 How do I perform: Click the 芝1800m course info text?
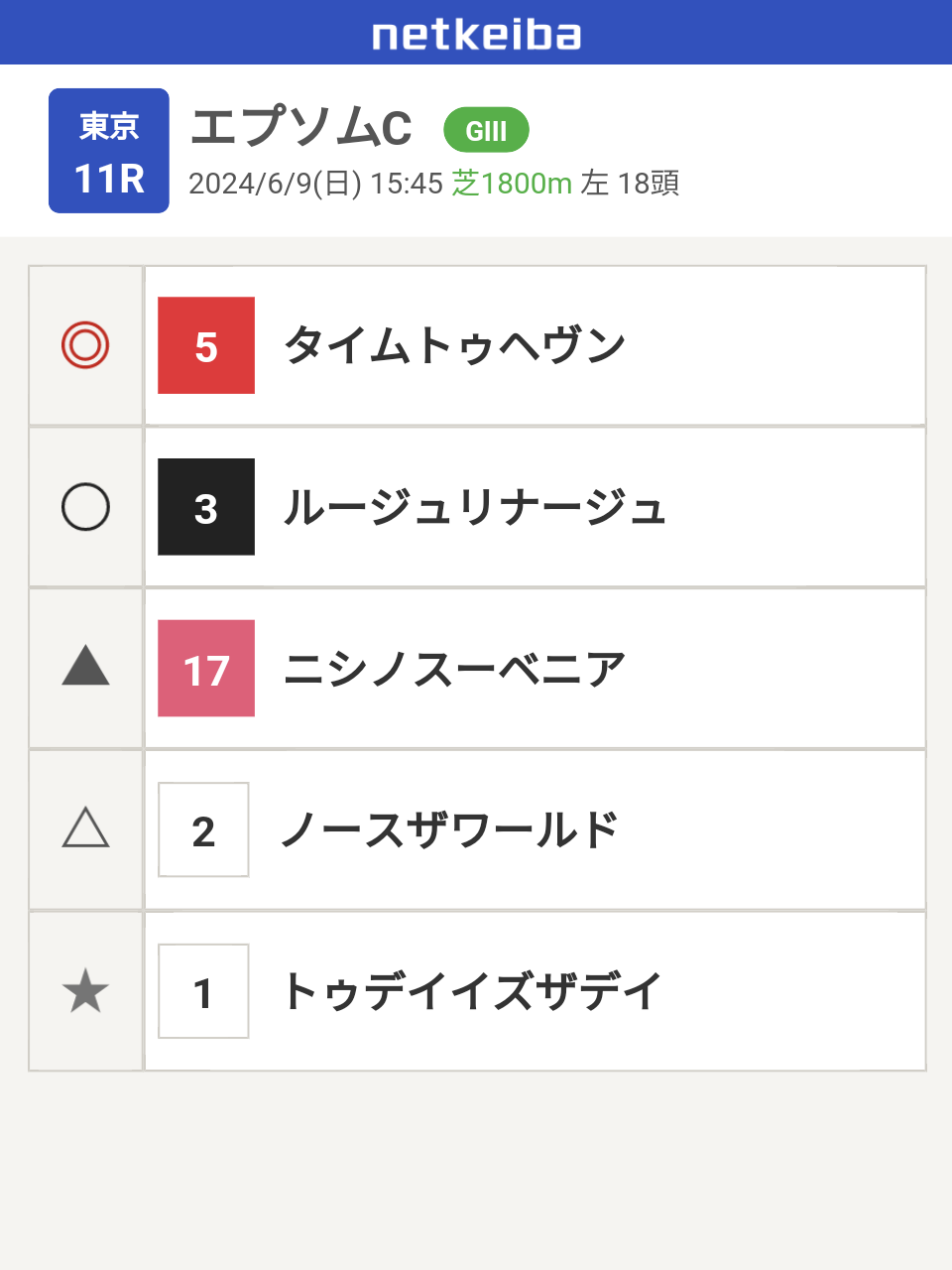tap(512, 183)
